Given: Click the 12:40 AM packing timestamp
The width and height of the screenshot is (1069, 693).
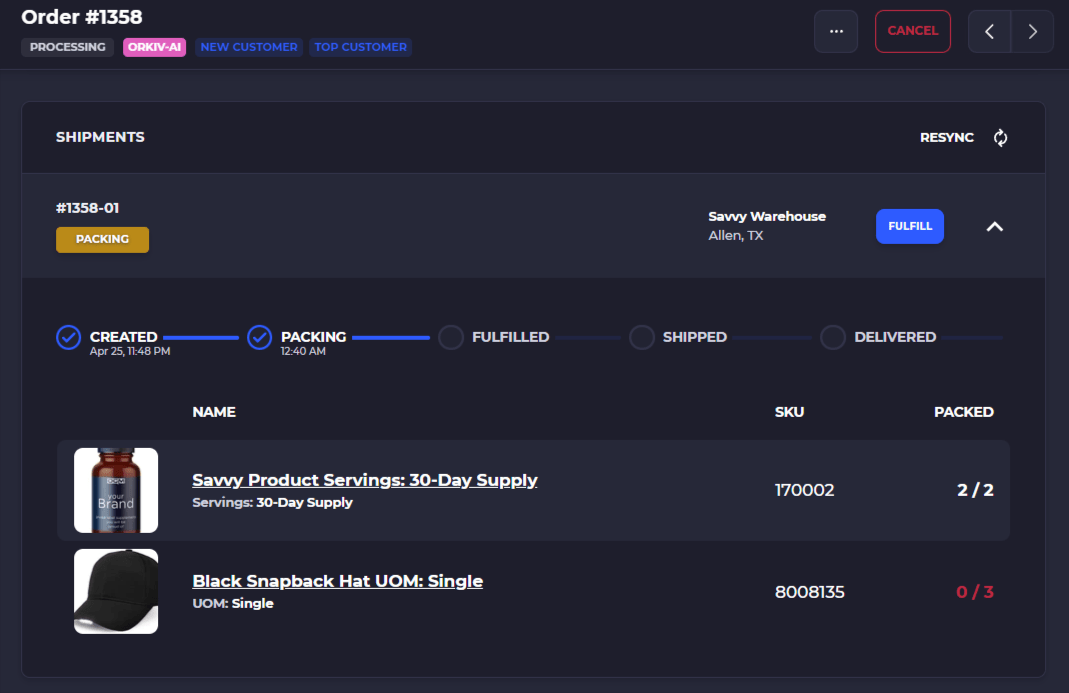Looking at the screenshot, I should 303,351.
